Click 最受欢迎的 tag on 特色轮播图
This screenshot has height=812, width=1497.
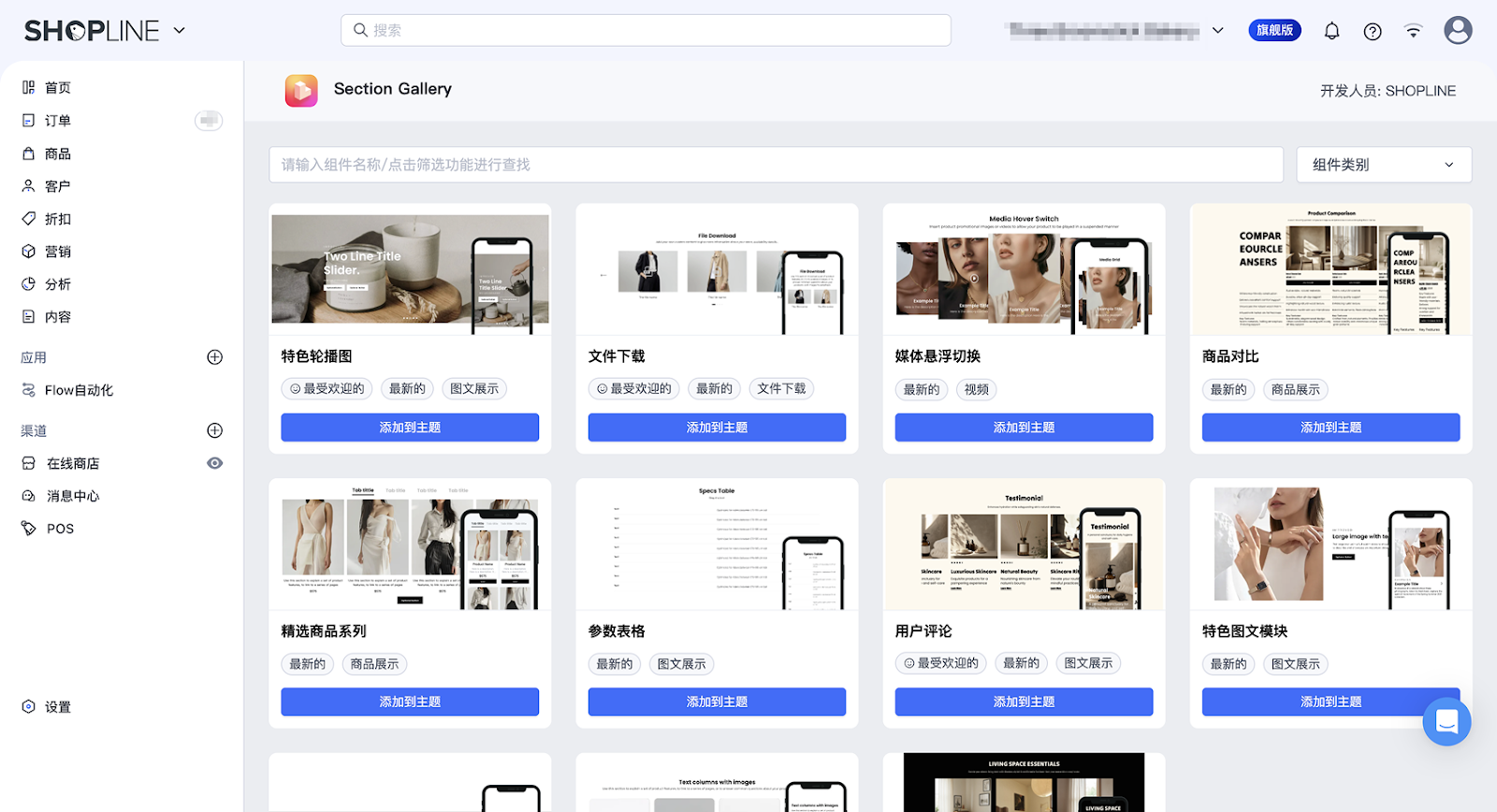[x=327, y=388]
